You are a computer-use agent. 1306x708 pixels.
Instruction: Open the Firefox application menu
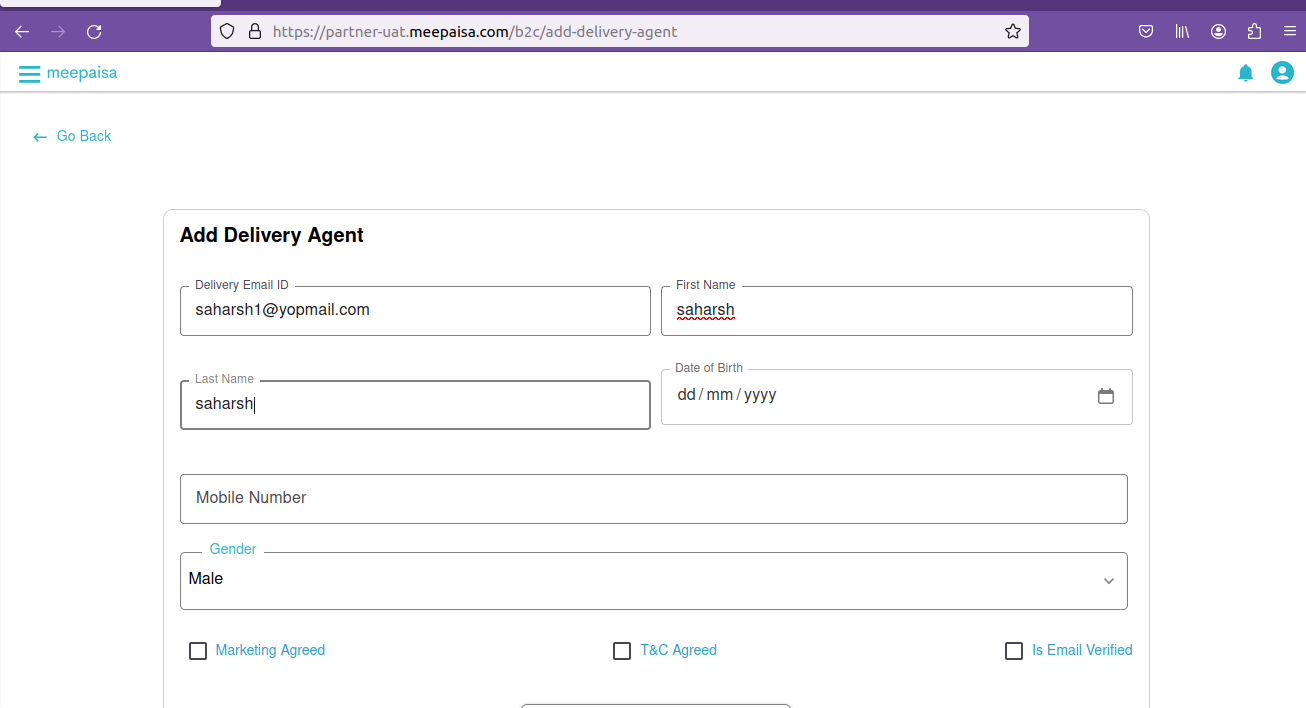point(1289,32)
